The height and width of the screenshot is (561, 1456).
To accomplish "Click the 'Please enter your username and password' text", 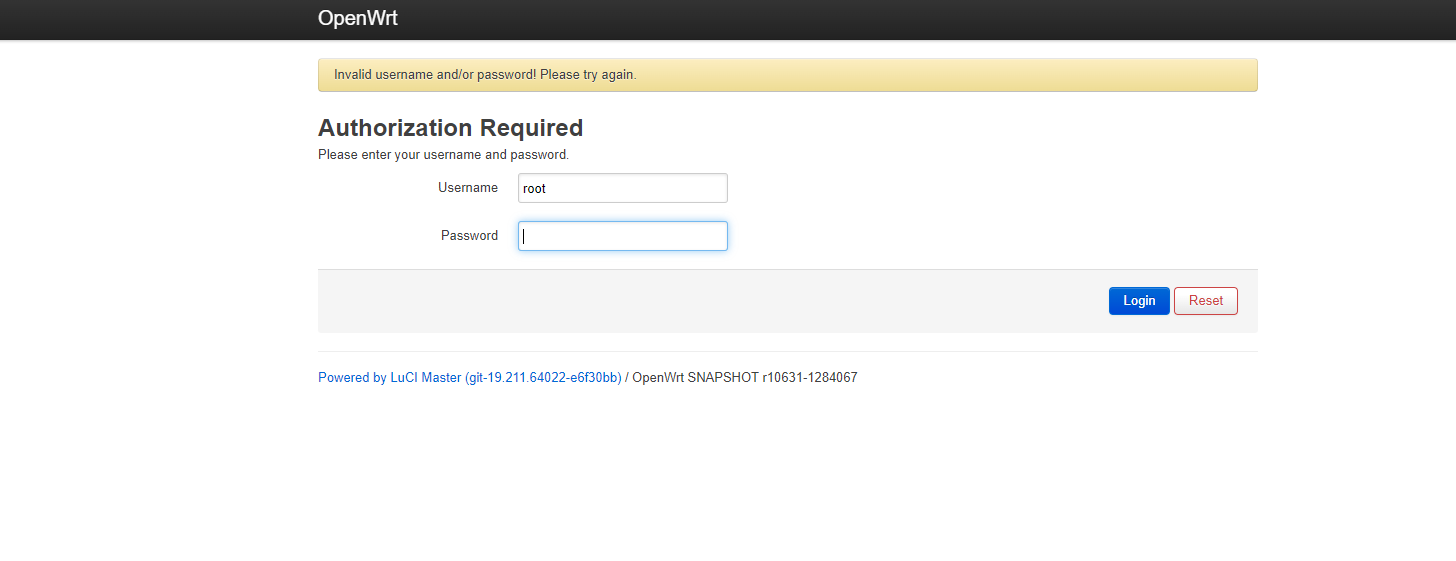I will coord(443,155).
